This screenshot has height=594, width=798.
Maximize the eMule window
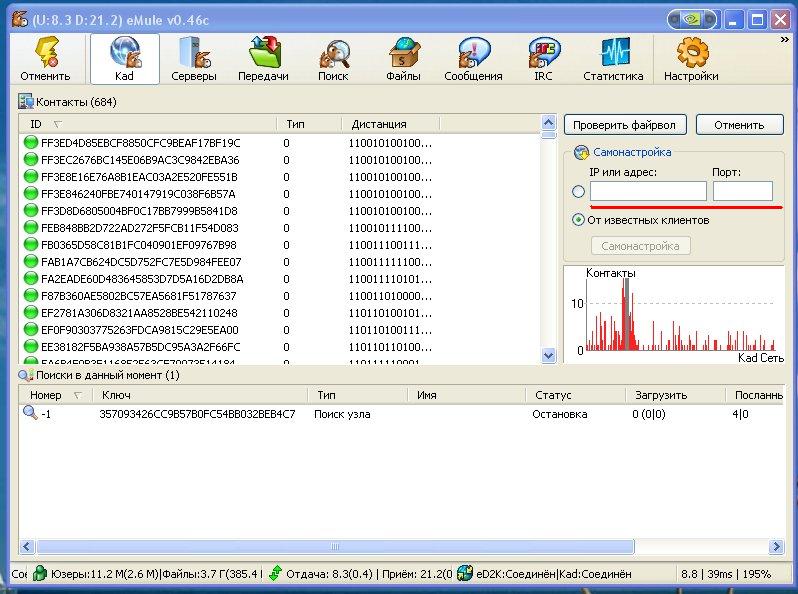point(757,20)
